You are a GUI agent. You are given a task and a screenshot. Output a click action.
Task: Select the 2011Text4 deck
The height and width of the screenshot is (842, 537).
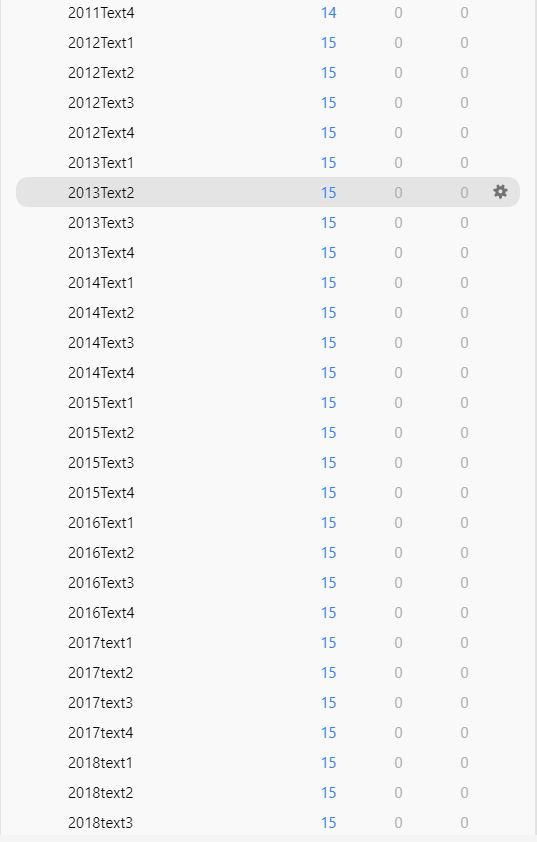tap(101, 13)
